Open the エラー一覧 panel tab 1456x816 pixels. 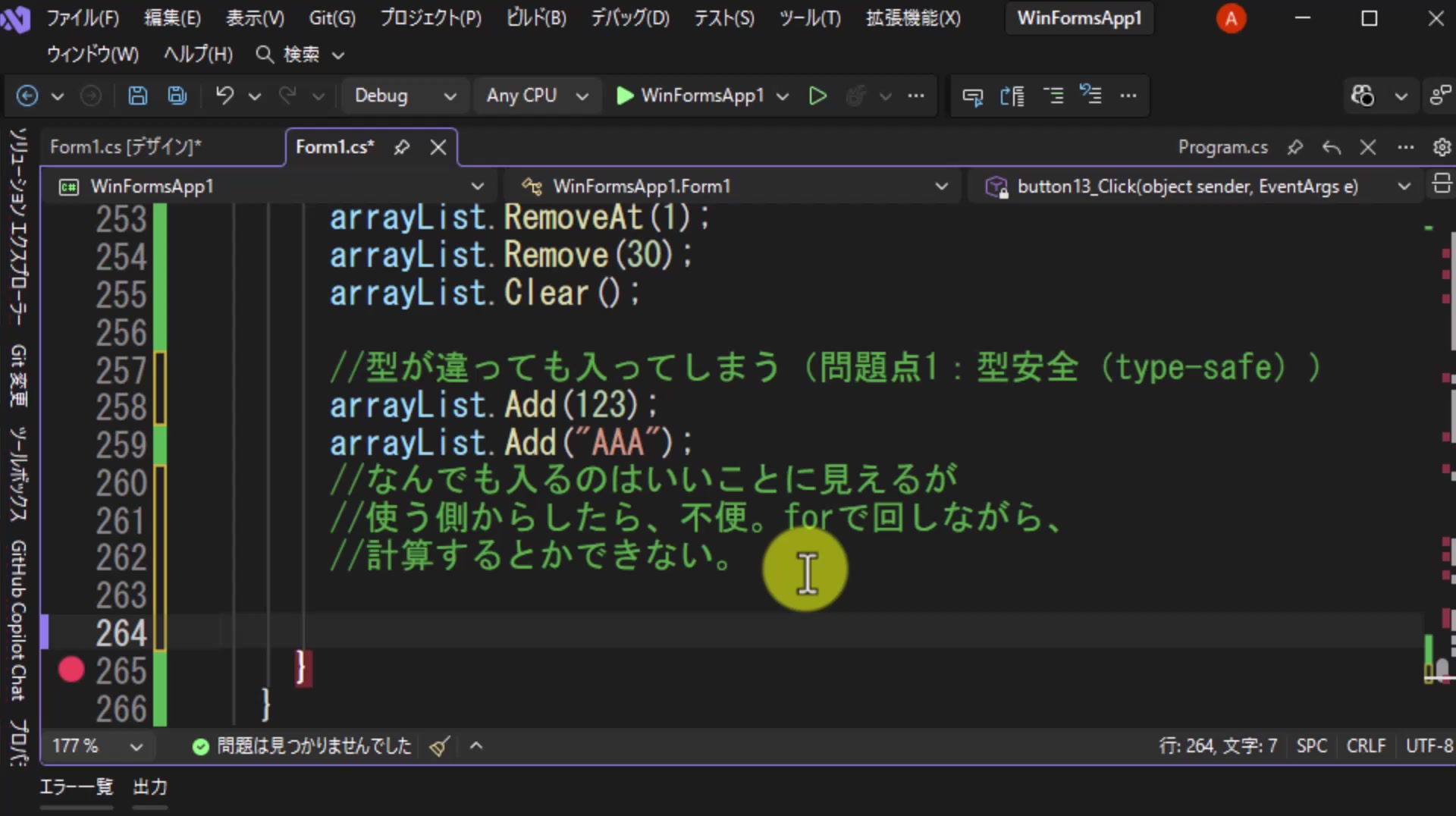77,787
